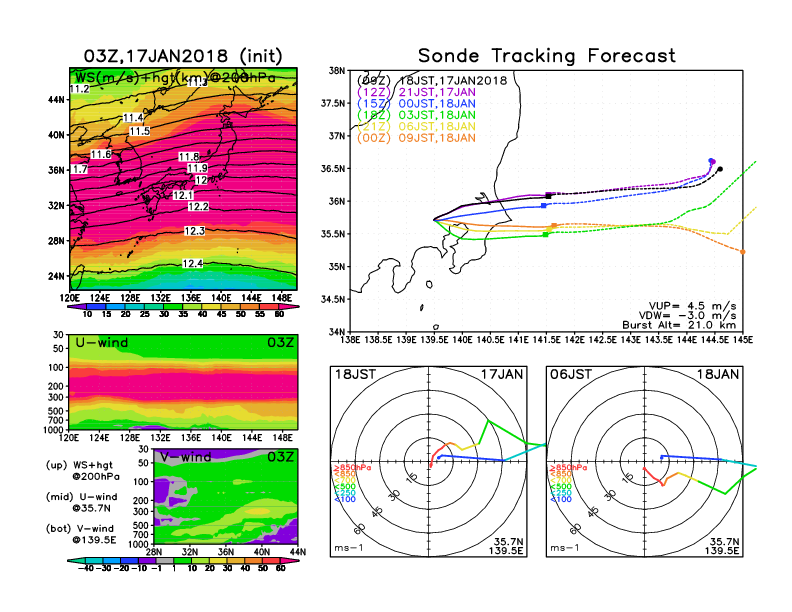Click the orange square burst marker
Image resolution: width=792 pixels, height=612 pixels.
(x=554, y=226)
